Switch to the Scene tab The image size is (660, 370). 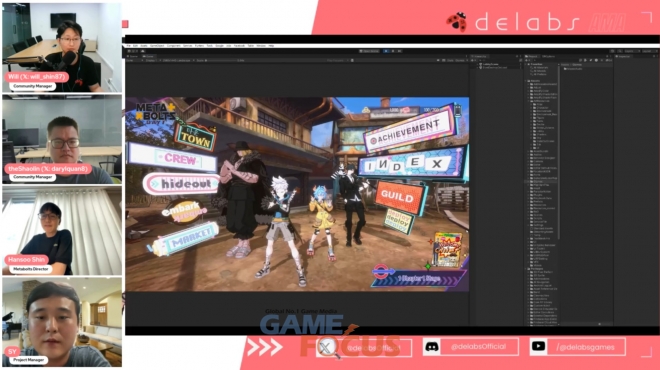click(x=133, y=56)
